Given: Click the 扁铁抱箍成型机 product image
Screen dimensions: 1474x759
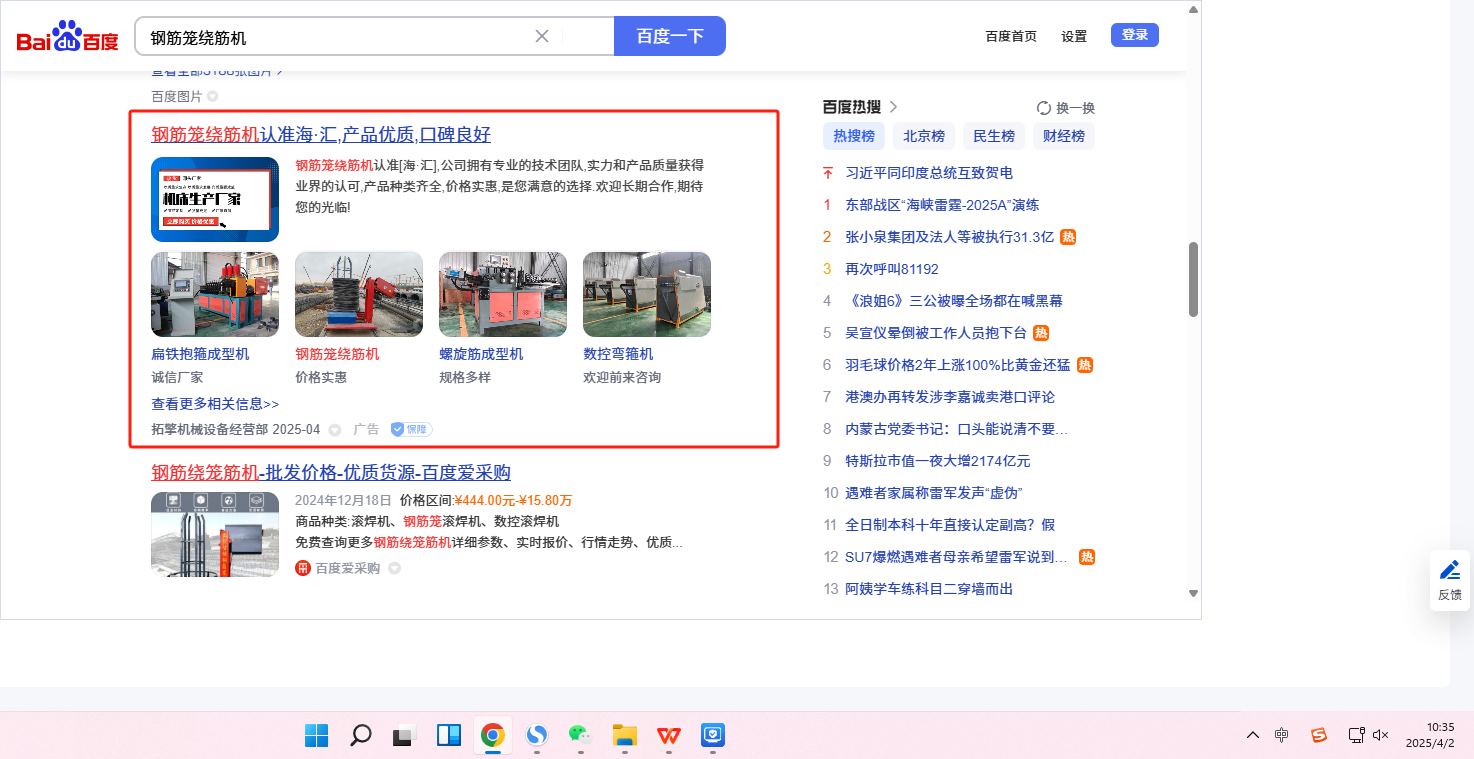Looking at the screenshot, I should pyautogui.click(x=215, y=294).
